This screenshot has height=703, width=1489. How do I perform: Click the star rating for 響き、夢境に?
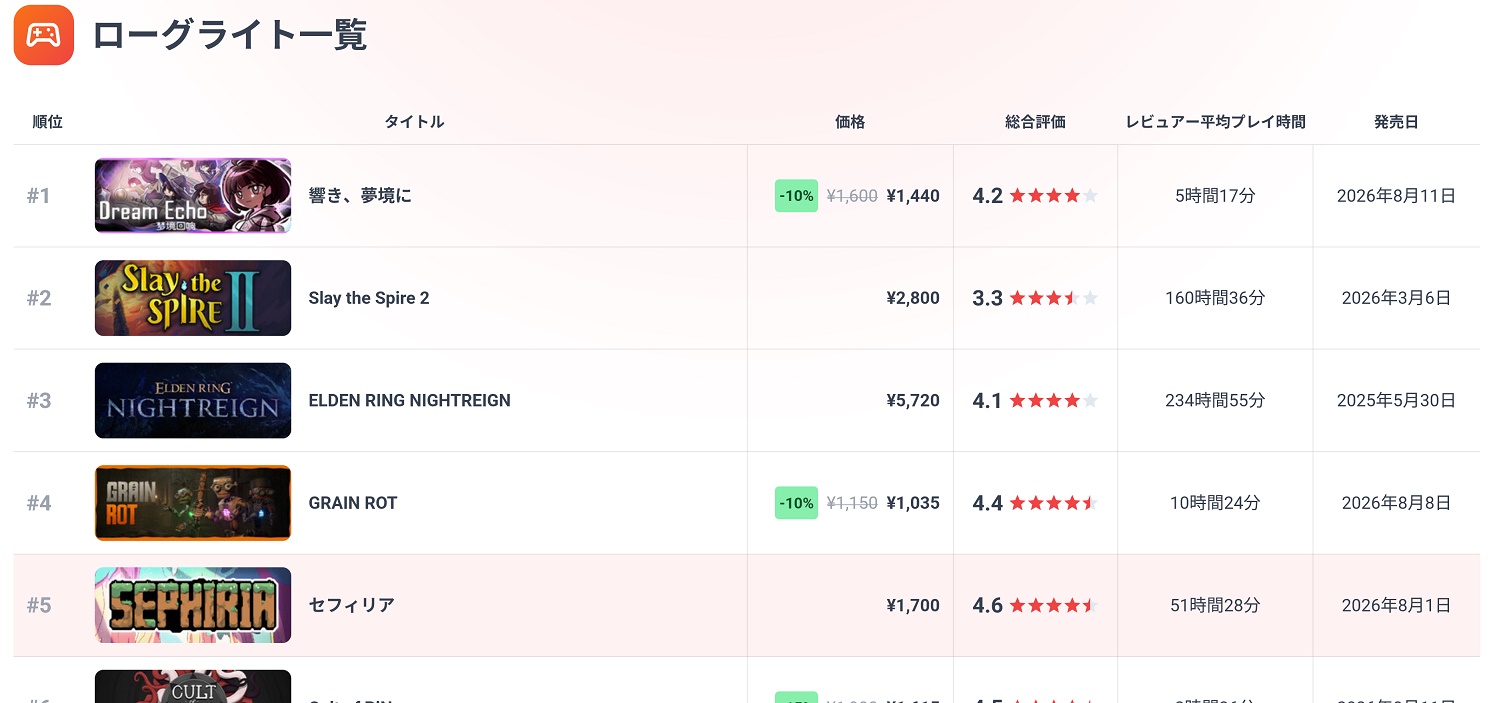coord(1054,196)
